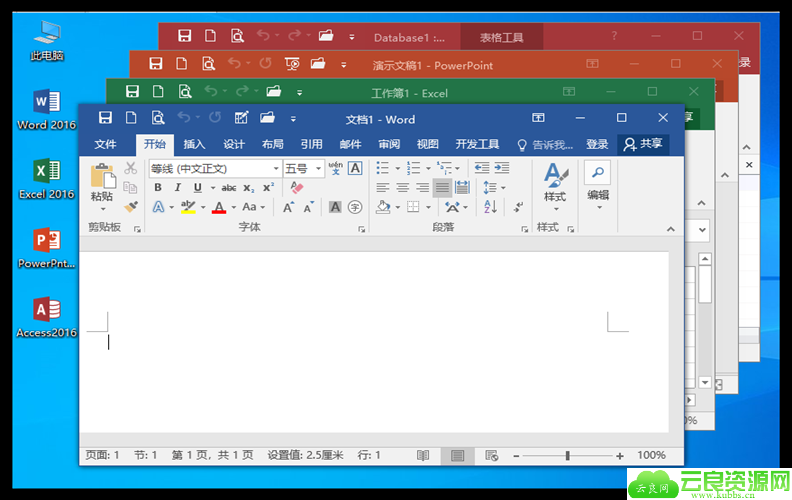Click inside the blank document page
The height and width of the screenshot is (500, 792).
click(374, 342)
